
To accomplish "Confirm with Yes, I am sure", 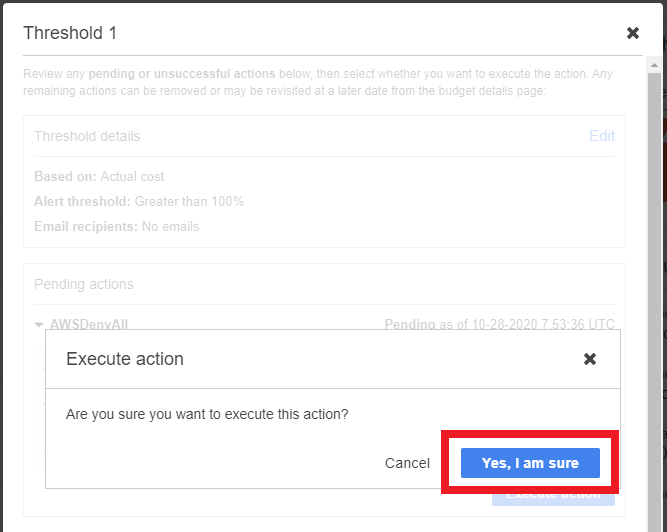I will [530, 463].
